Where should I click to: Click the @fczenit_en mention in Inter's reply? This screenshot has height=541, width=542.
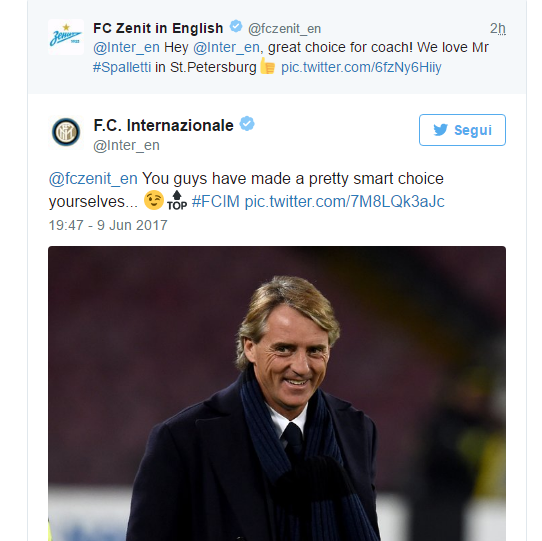point(93,179)
